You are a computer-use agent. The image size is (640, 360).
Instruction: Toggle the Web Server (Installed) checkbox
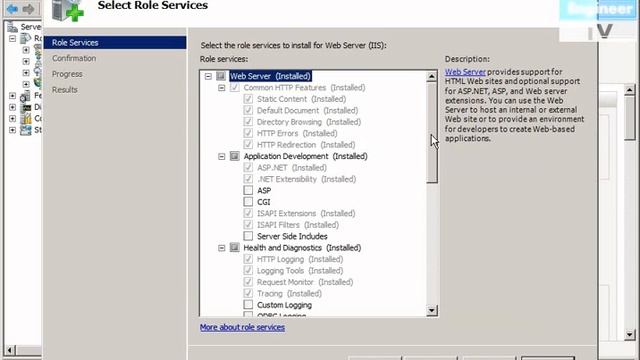click(221, 76)
